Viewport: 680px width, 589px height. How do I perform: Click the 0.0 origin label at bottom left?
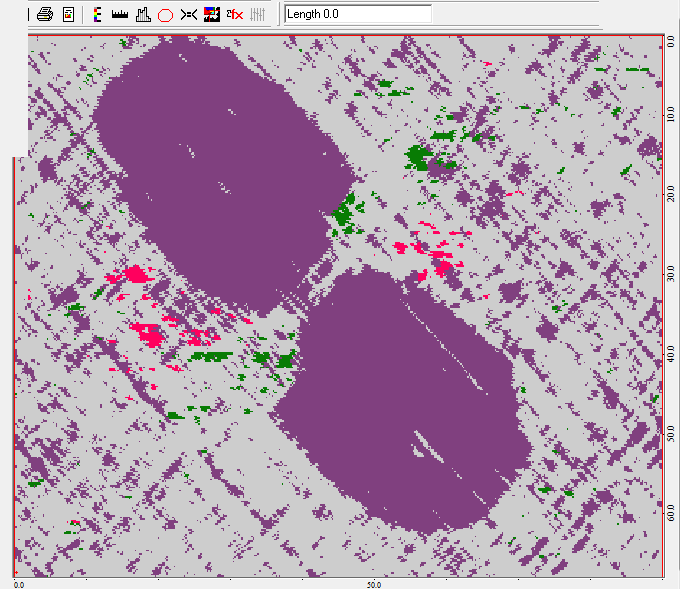[x=18, y=584]
